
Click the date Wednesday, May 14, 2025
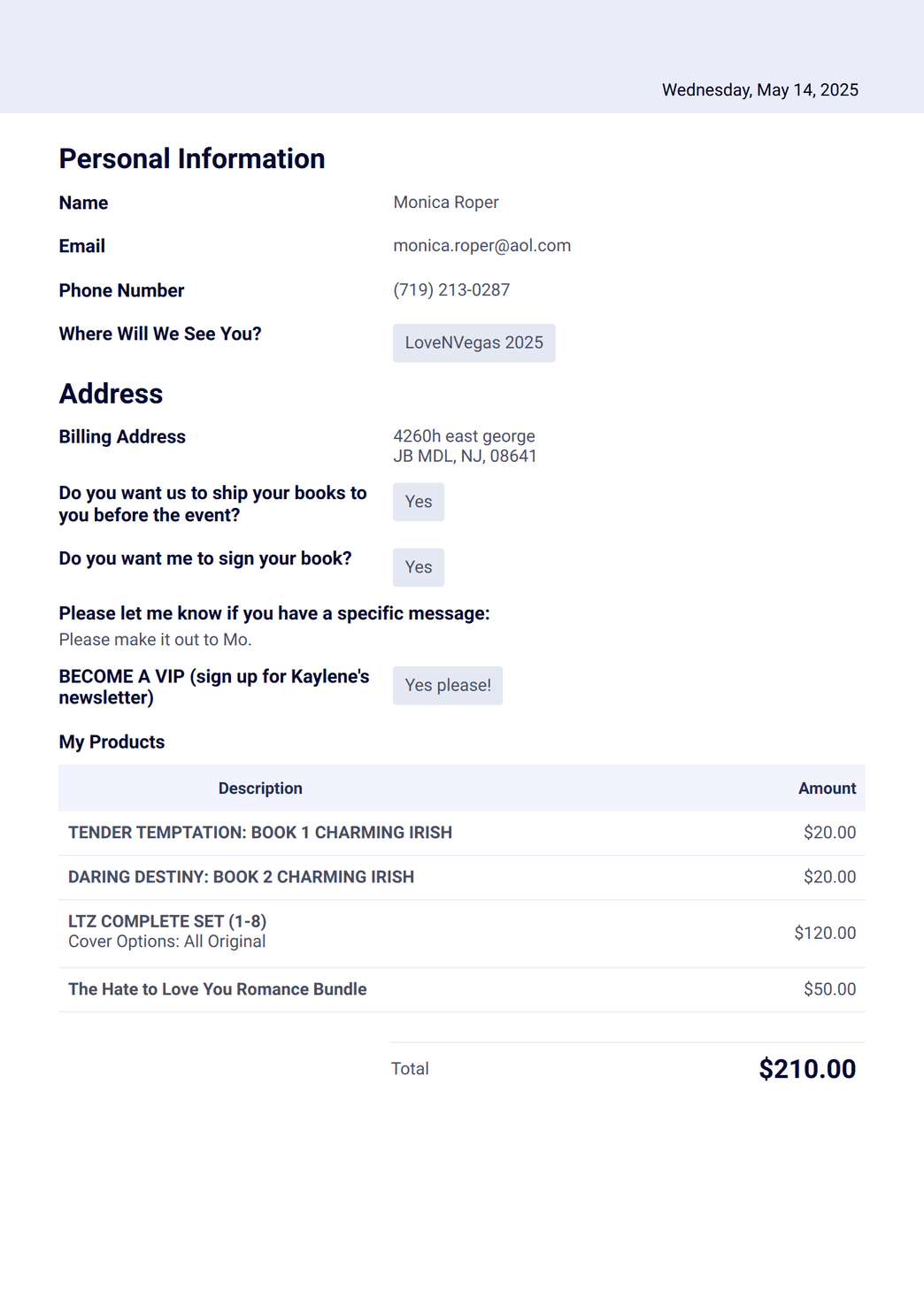(760, 90)
